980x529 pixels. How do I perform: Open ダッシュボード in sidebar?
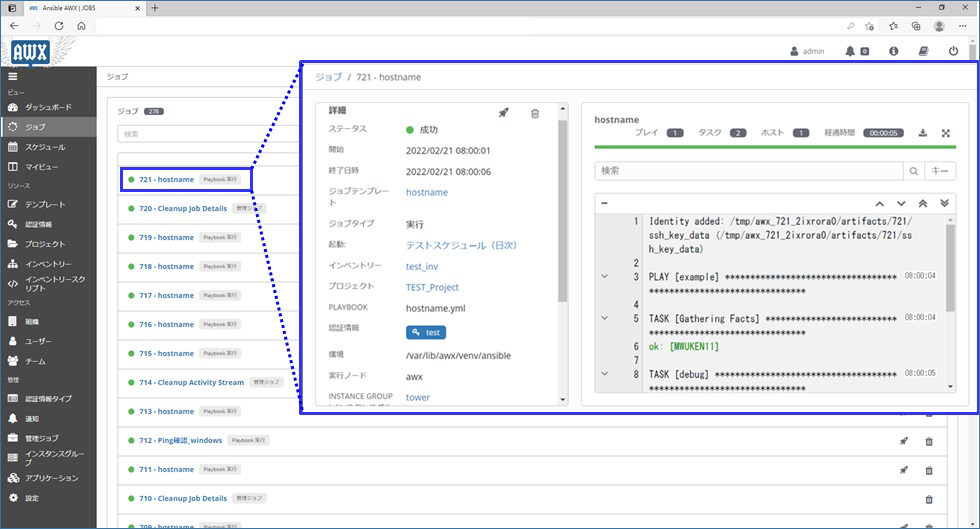tap(48, 107)
